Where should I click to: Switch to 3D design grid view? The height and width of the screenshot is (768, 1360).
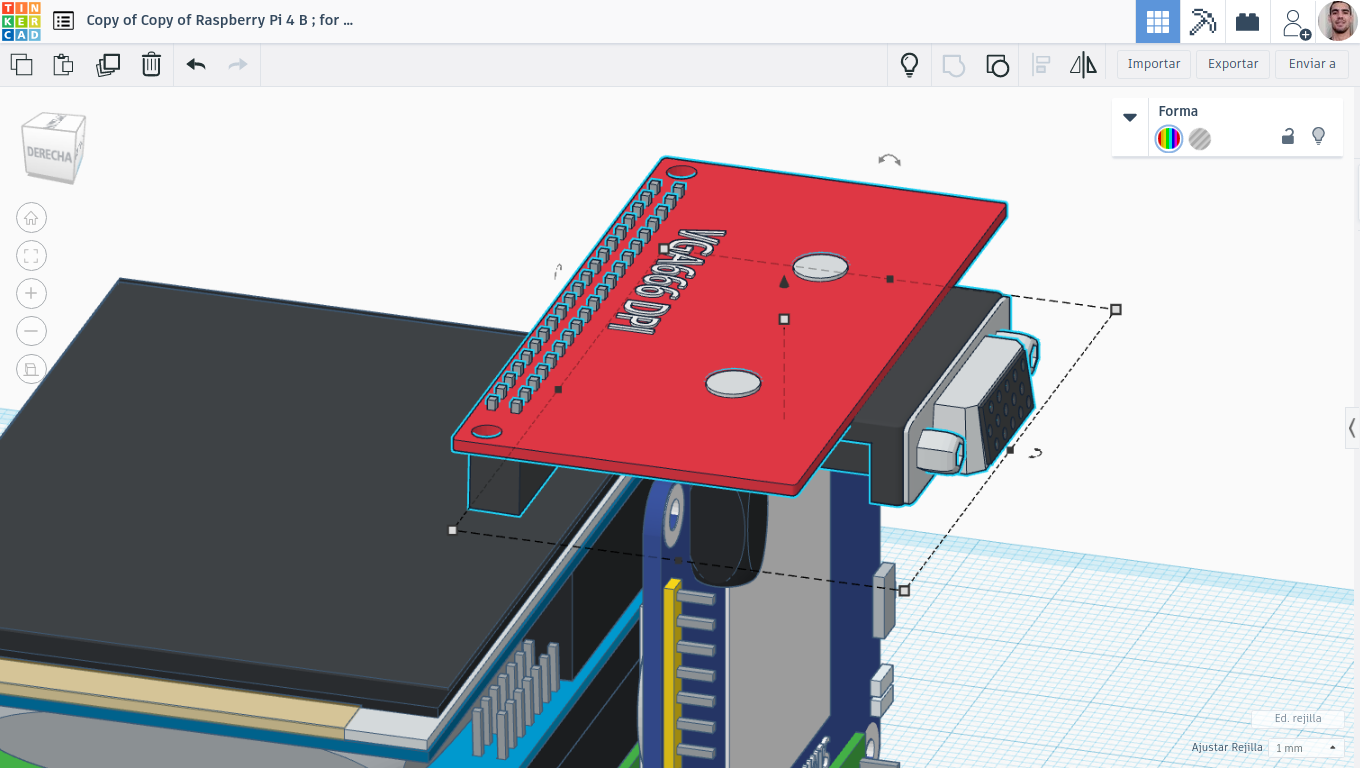[x=1158, y=21]
